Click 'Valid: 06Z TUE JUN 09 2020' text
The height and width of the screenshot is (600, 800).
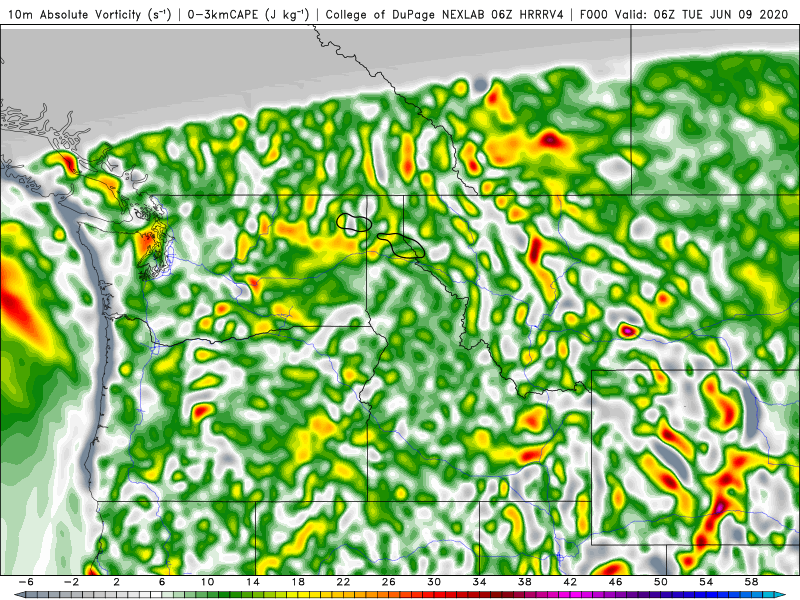(x=702, y=14)
